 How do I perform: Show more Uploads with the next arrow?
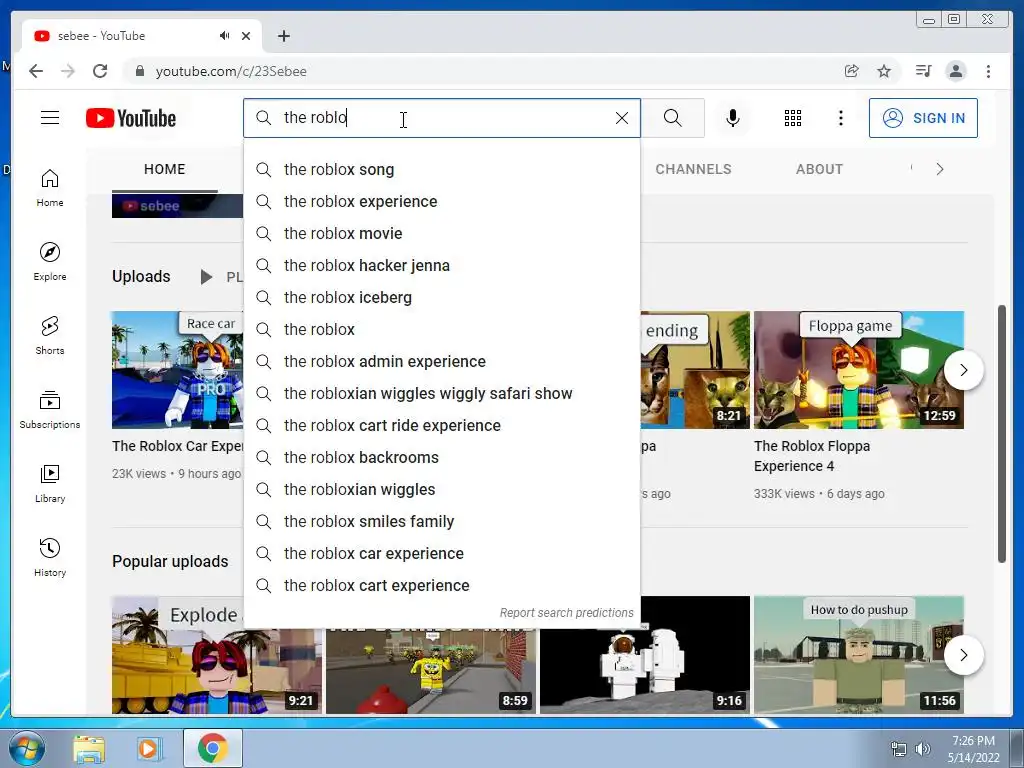[x=964, y=370]
